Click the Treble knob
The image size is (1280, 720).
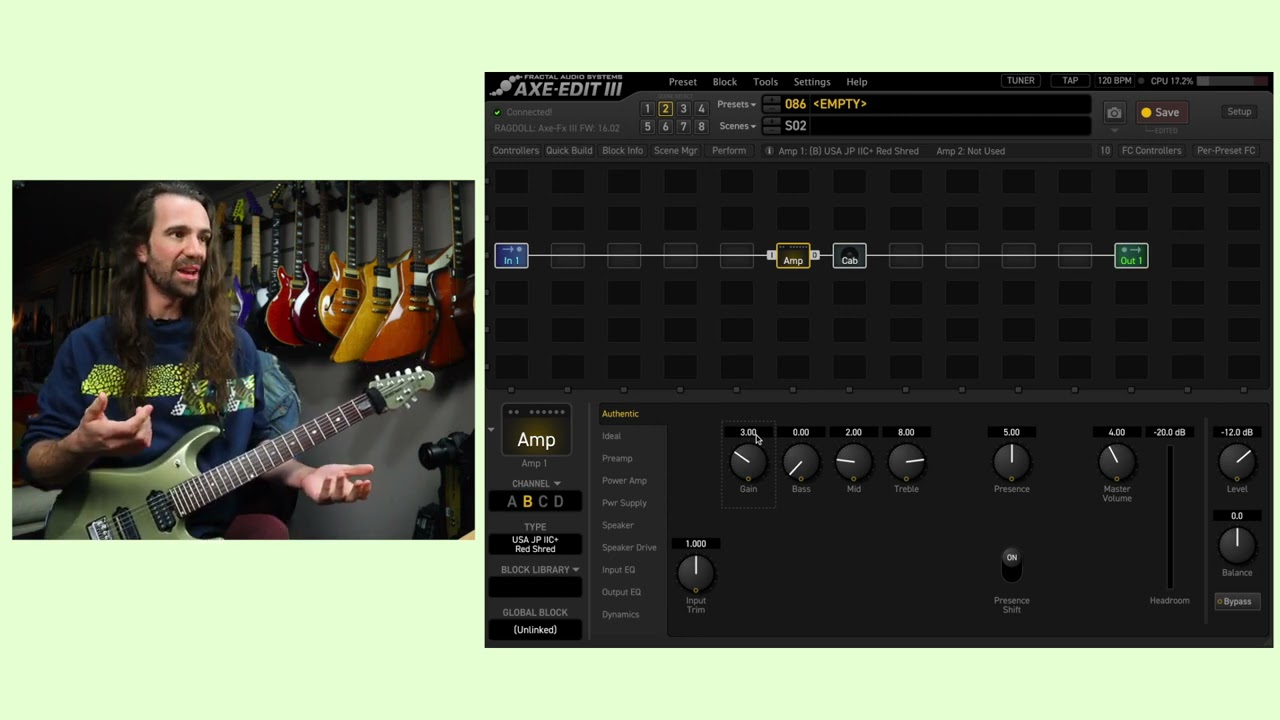(906, 462)
